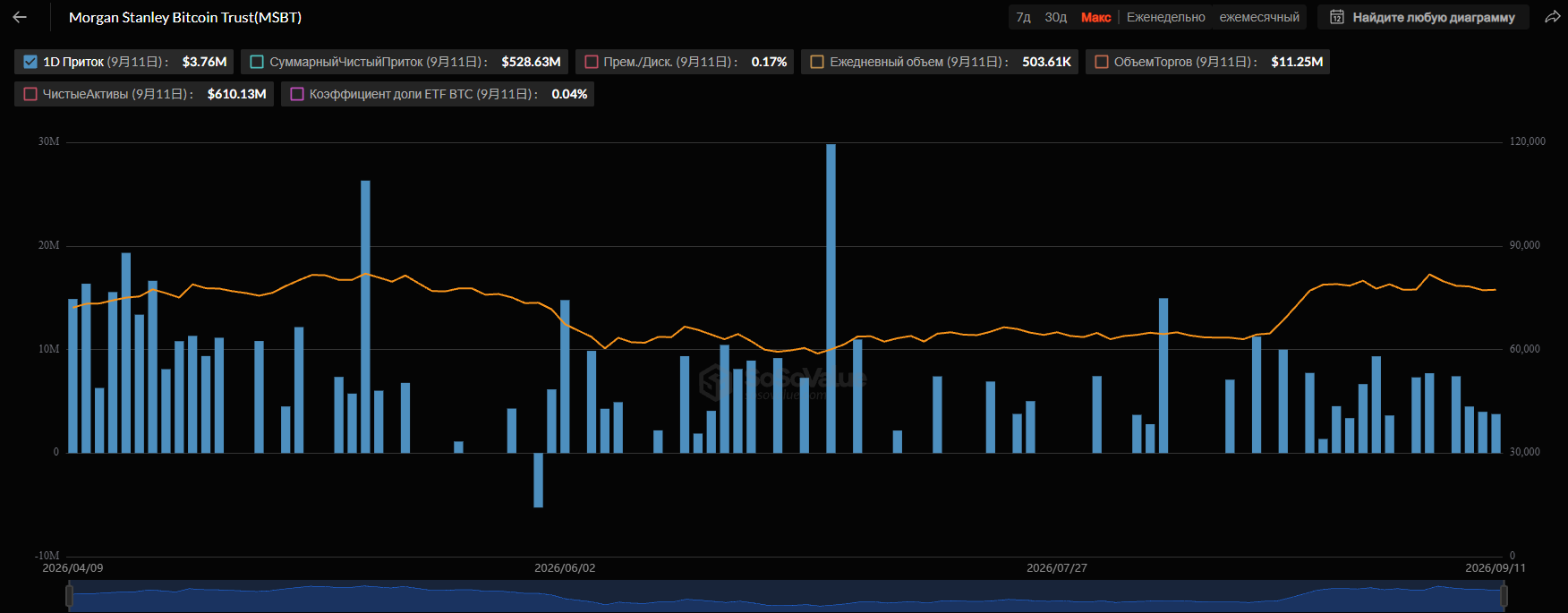Open the share arrow icon
This screenshot has width=1568, height=613.
click(x=1553, y=17)
